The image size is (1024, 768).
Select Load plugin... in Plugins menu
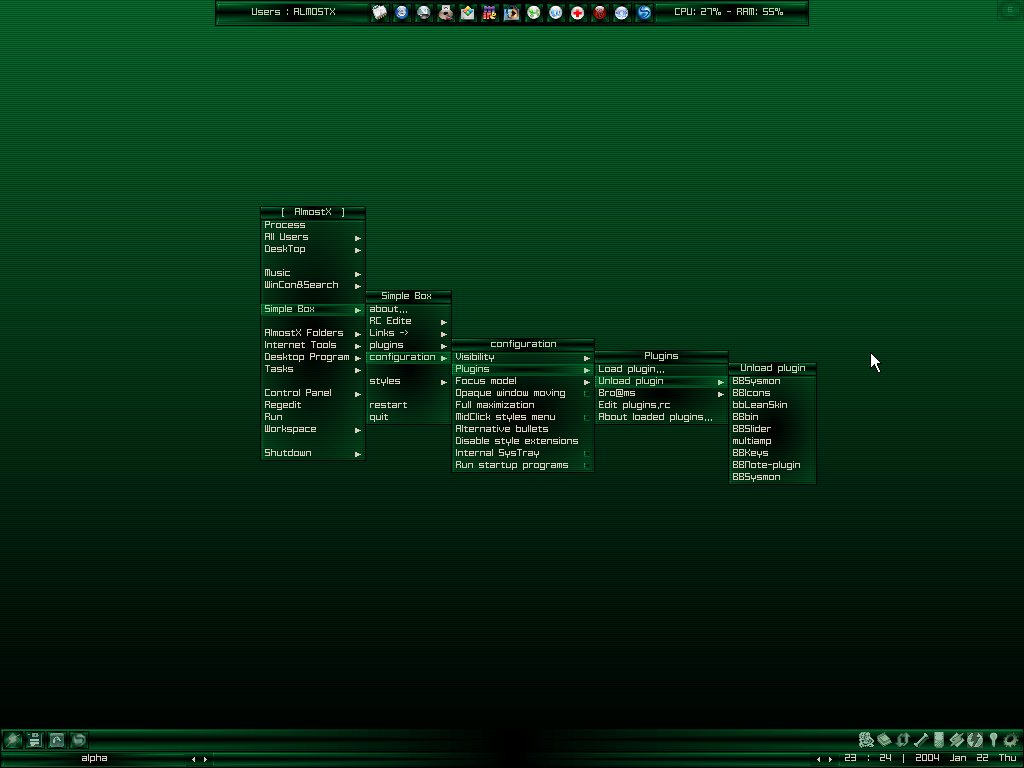click(x=631, y=369)
